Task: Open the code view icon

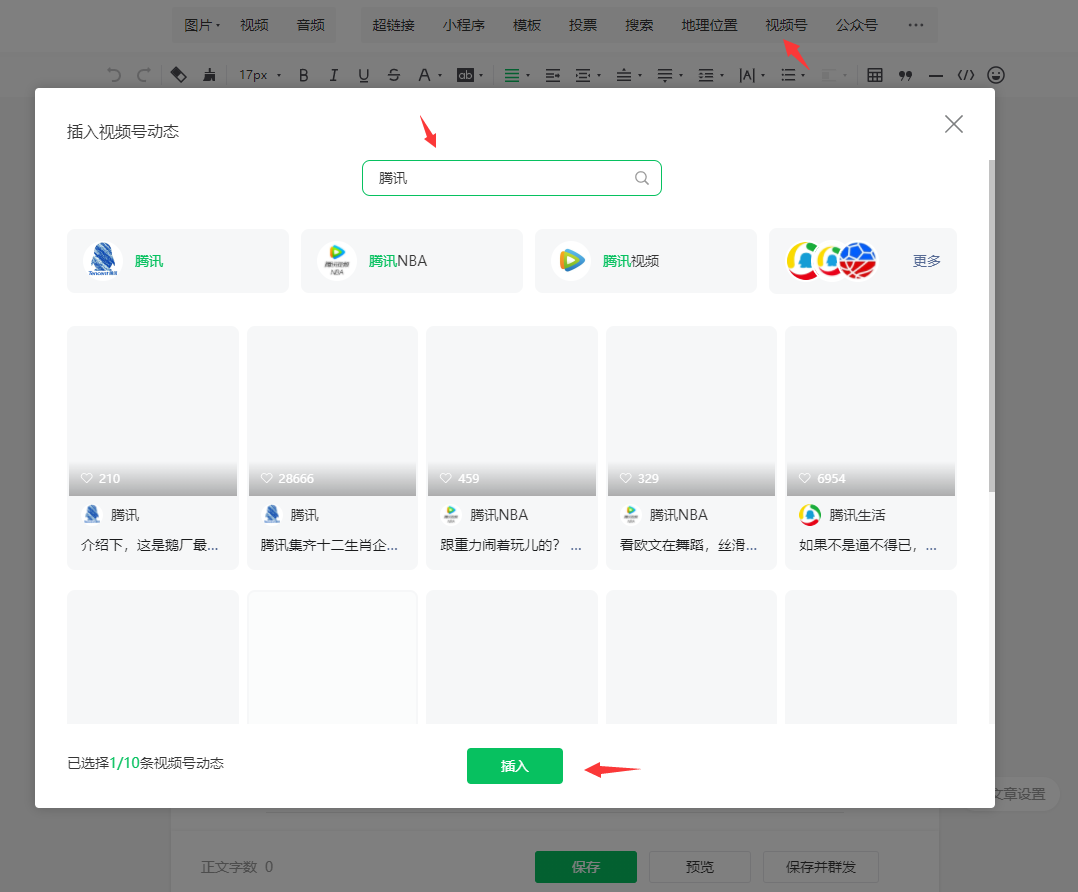Action: [x=966, y=75]
